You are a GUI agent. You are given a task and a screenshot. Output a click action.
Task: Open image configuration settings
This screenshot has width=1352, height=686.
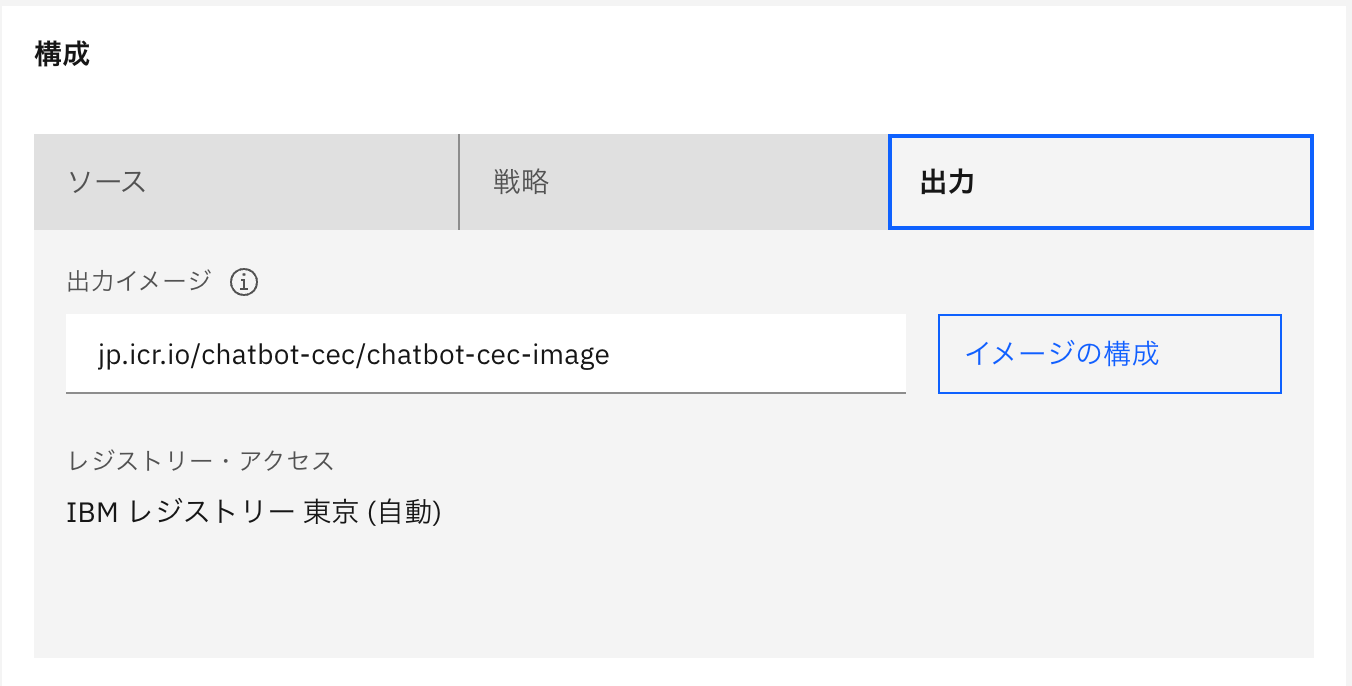point(1109,354)
